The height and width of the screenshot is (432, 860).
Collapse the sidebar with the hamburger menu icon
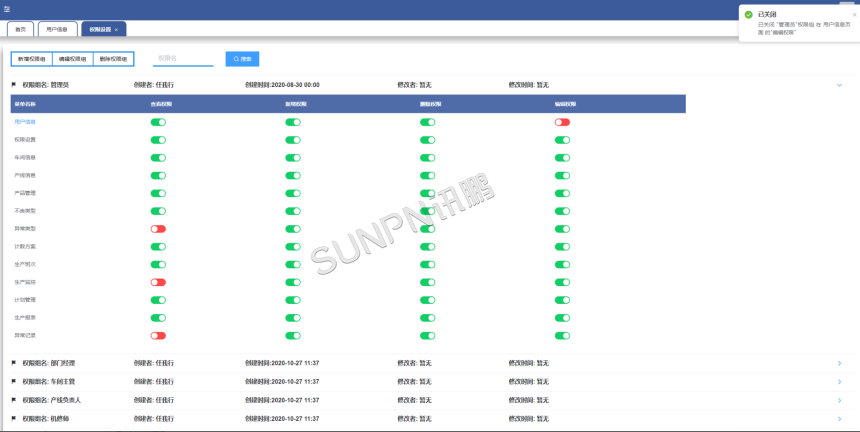7,9
